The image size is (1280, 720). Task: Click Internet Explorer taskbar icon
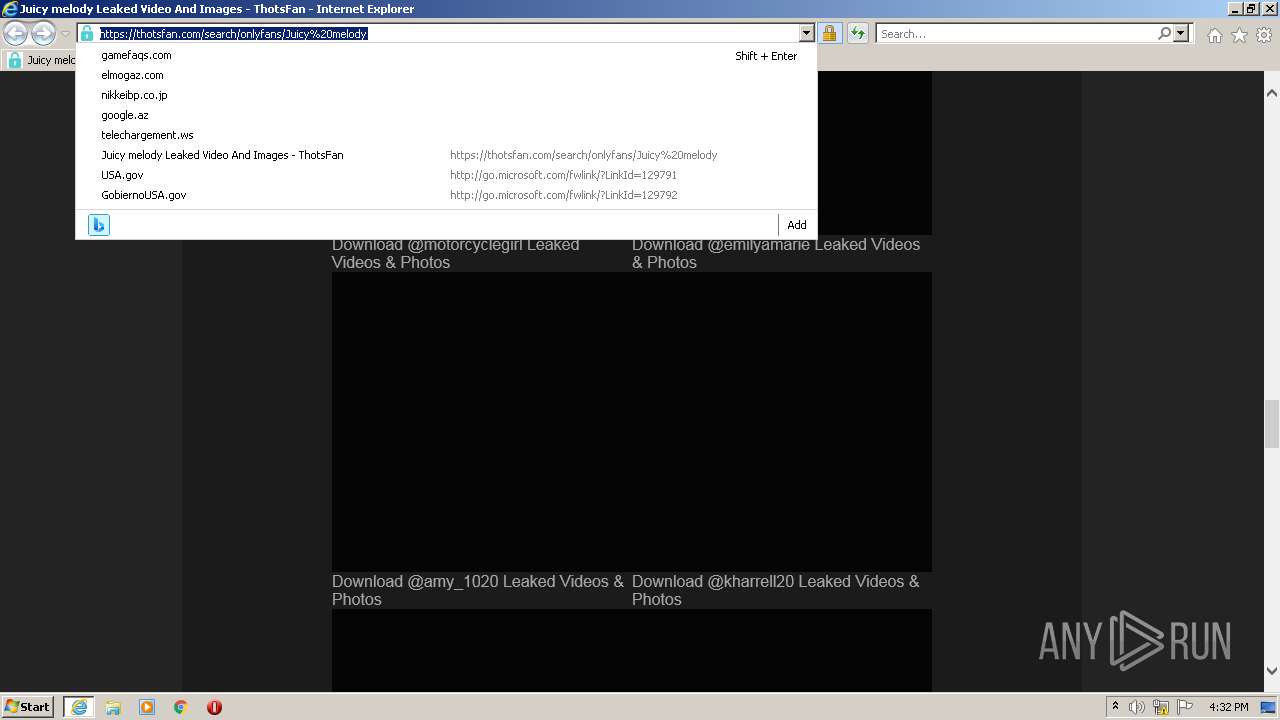click(79, 707)
